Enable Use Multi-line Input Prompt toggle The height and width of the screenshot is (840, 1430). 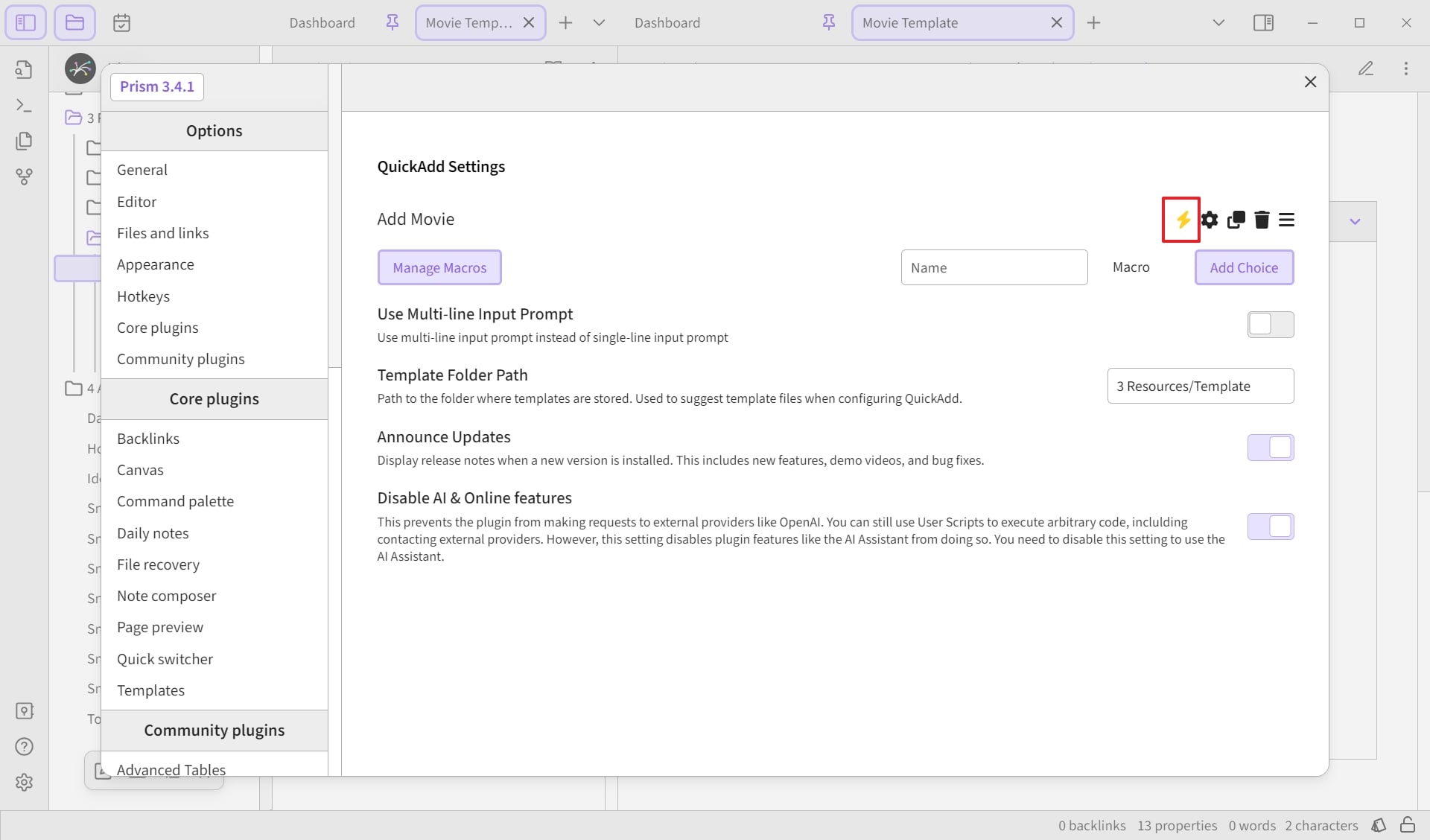coord(1271,325)
